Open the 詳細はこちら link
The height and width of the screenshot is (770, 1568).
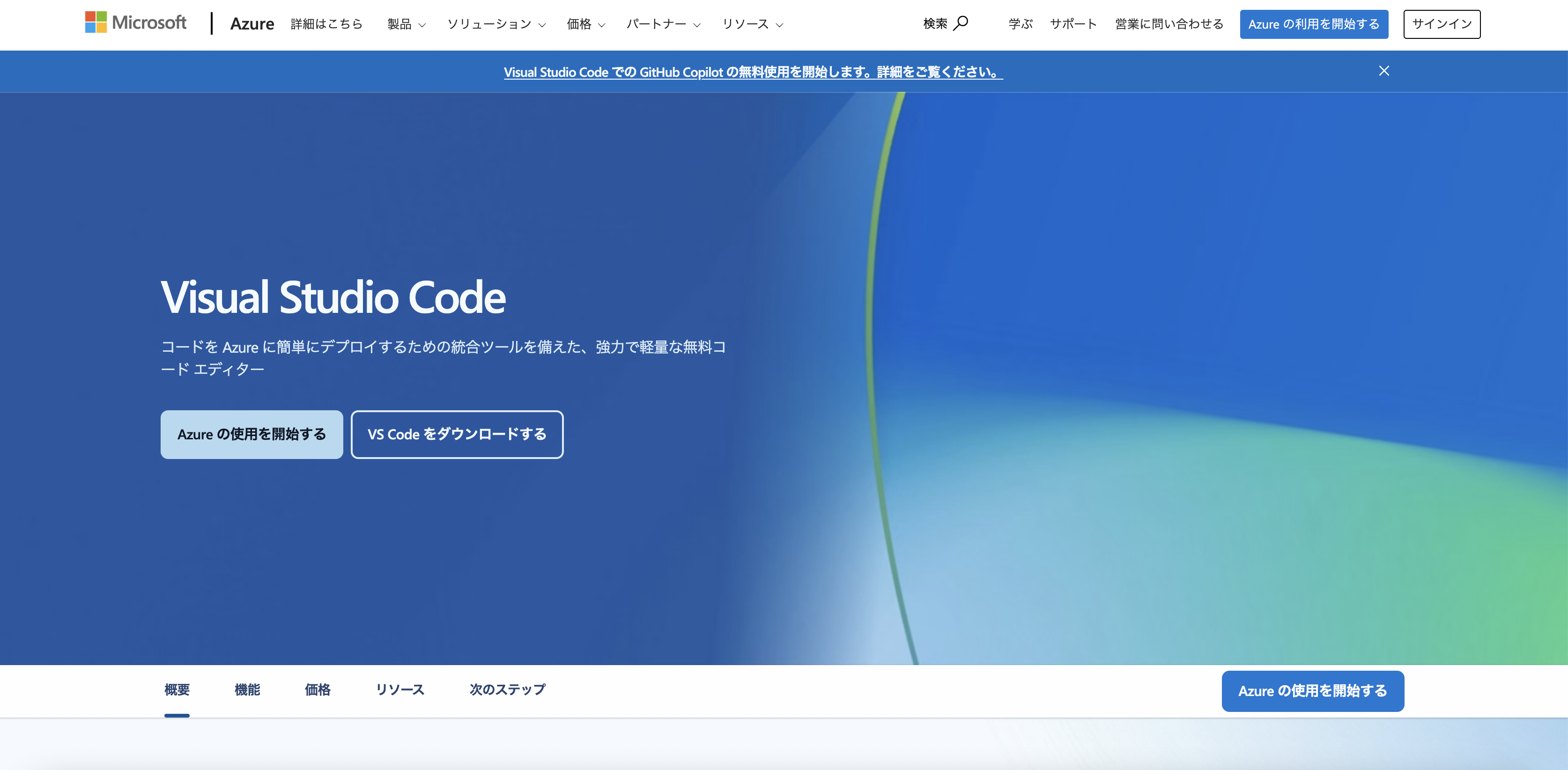(x=326, y=24)
